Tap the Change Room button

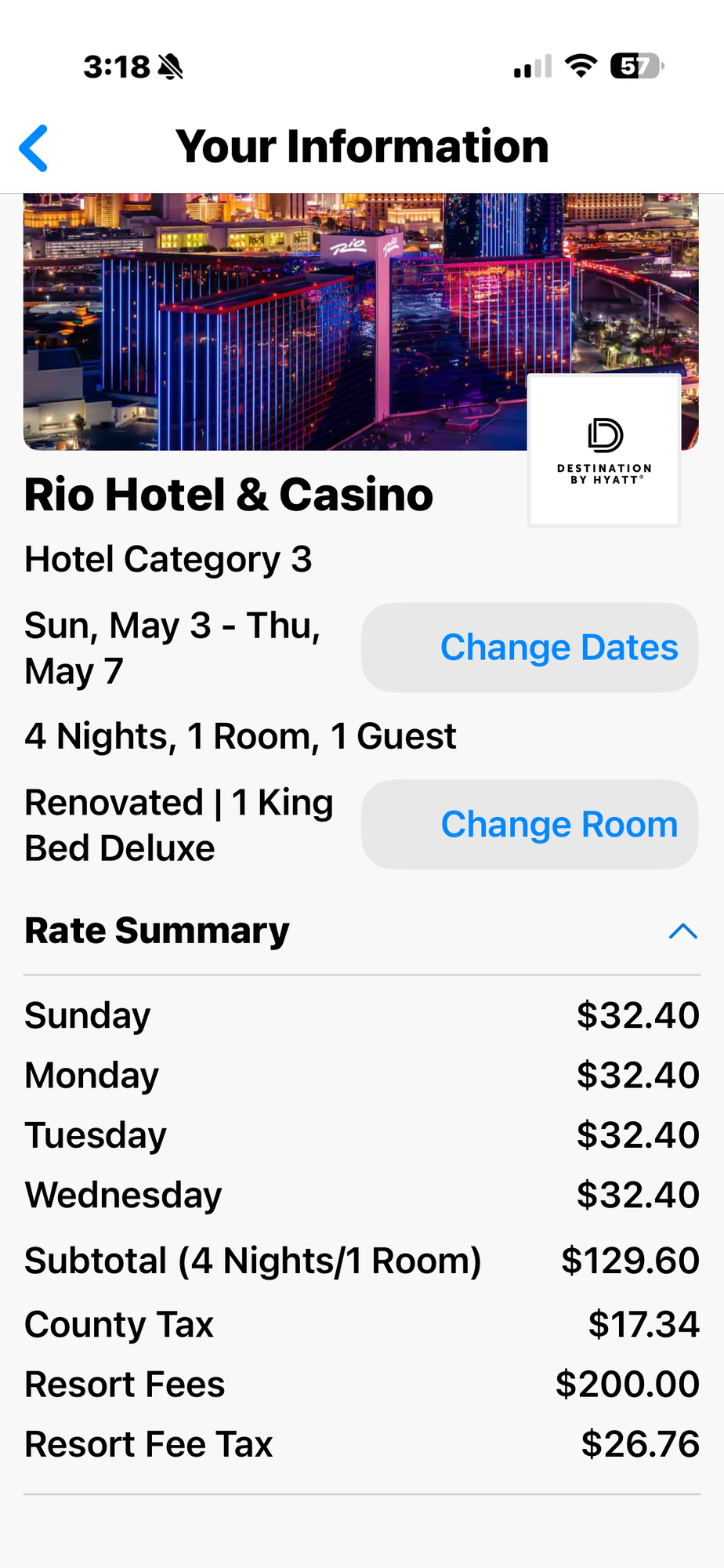tap(530, 825)
